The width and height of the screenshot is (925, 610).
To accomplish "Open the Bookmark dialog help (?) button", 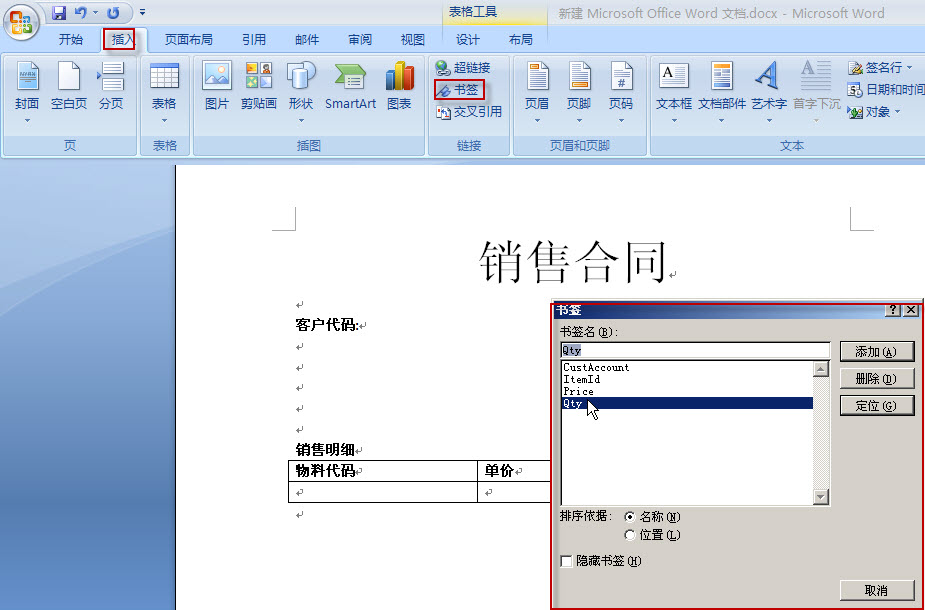I will pyautogui.click(x=893, y=310).
